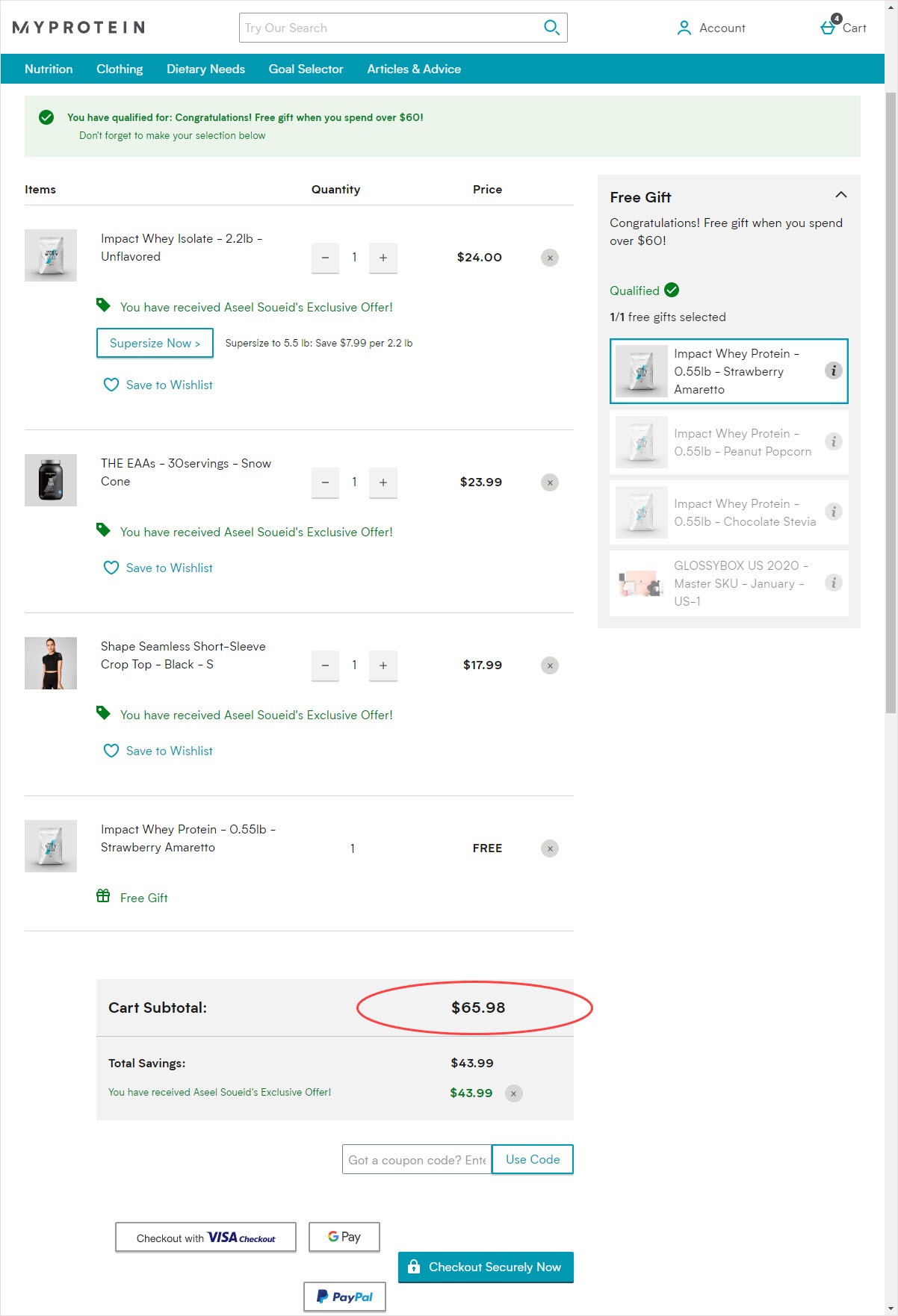This screenshot has width=898, height=1316.
Task: Open Impact Whey Isolate product thumbnail
Action: [x=51, y=255]
